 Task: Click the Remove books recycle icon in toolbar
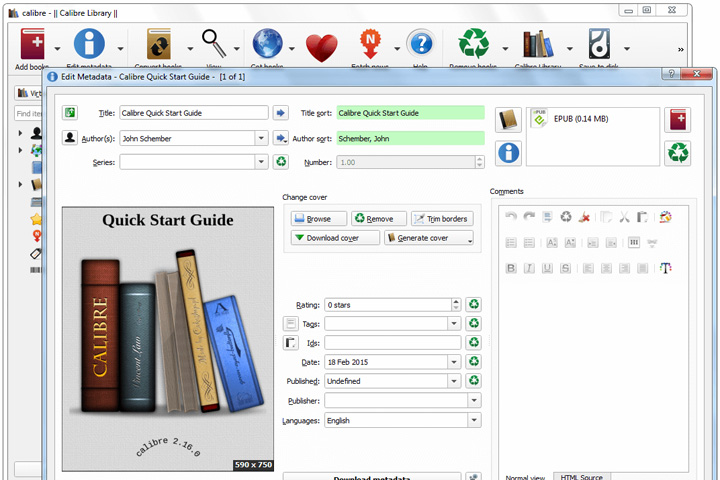(x=474, y=44)
